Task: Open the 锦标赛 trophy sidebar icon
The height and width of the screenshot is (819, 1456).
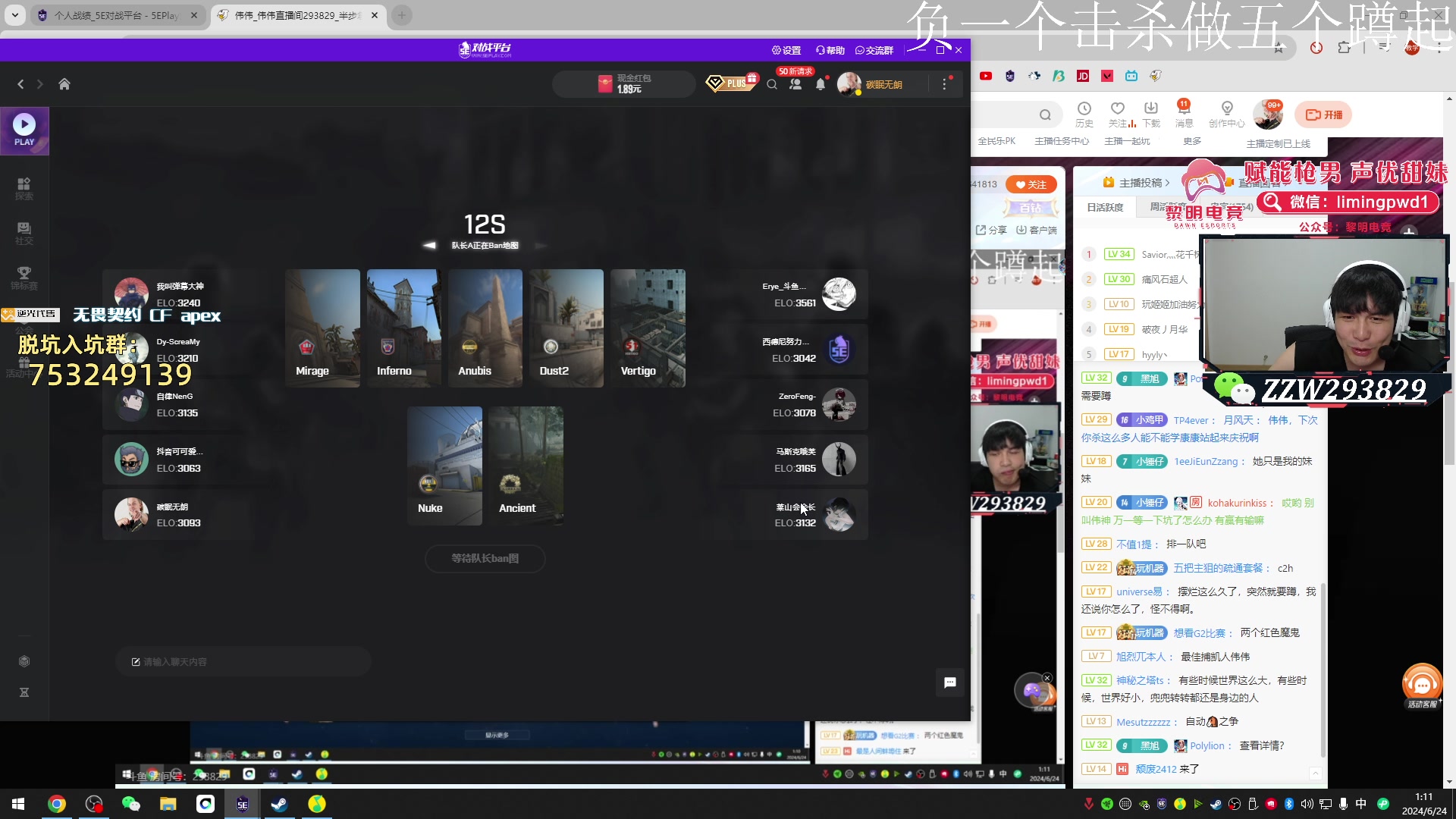Action: (24, 278)
